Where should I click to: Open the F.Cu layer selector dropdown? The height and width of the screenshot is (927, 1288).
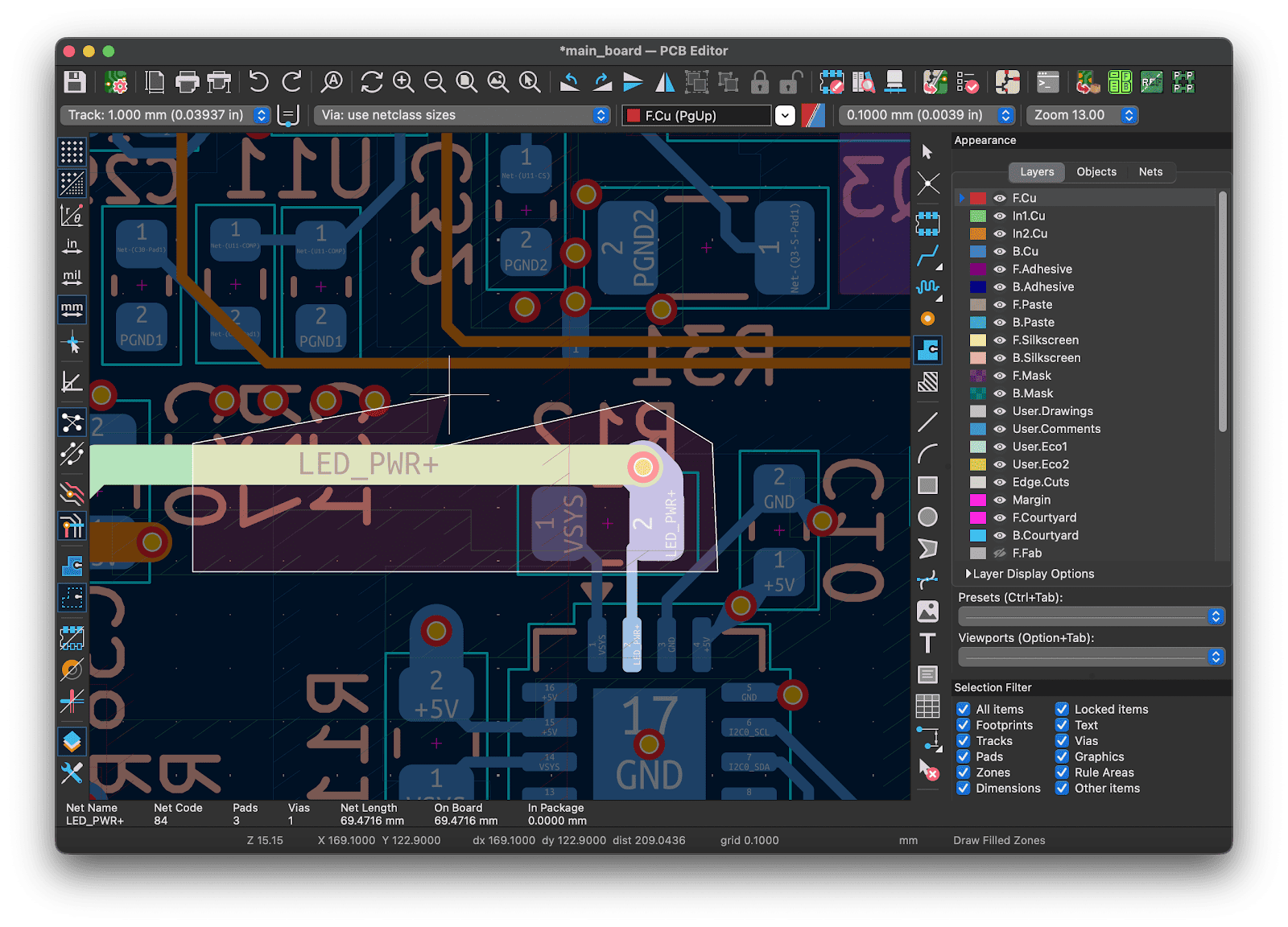point(785,115)
